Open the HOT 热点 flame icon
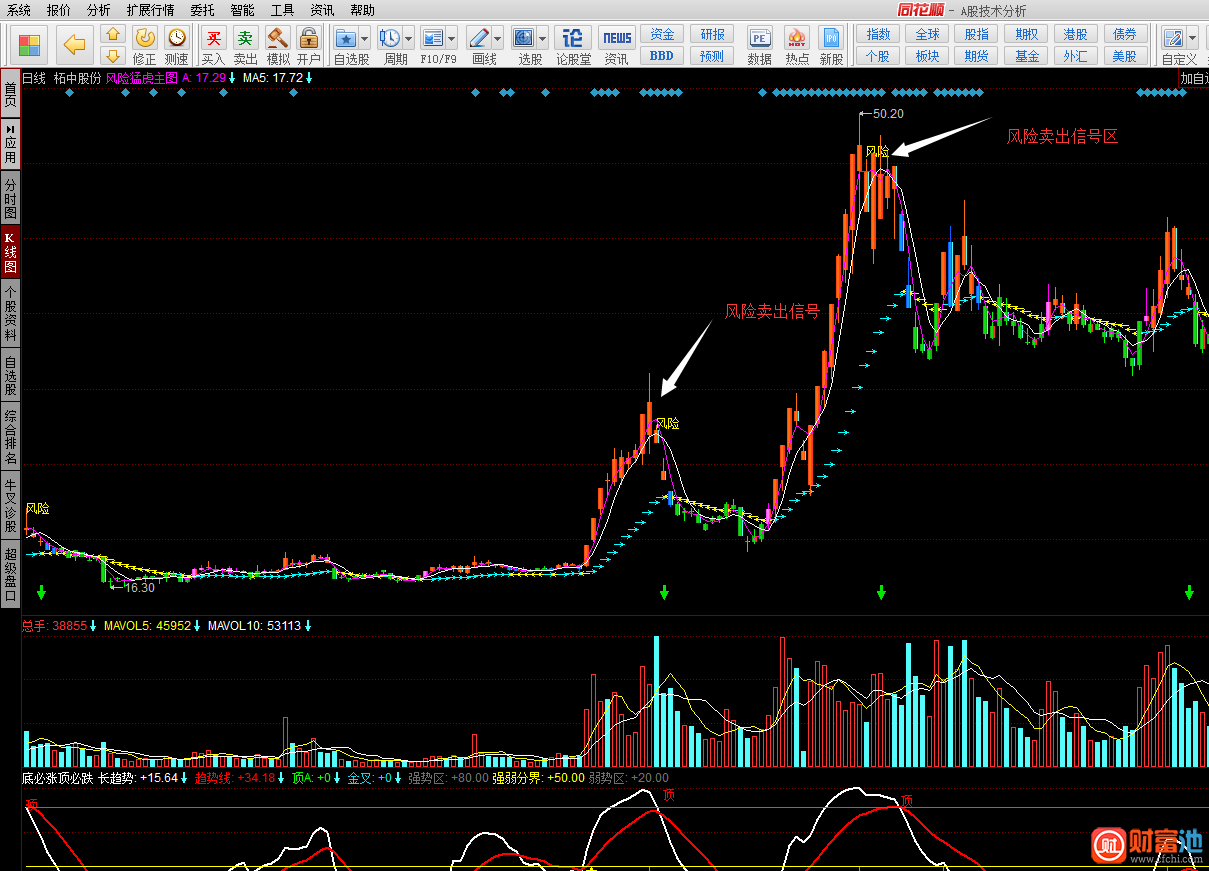Image resolution: width=1209 pixels, height=871 pixels. 797,38
